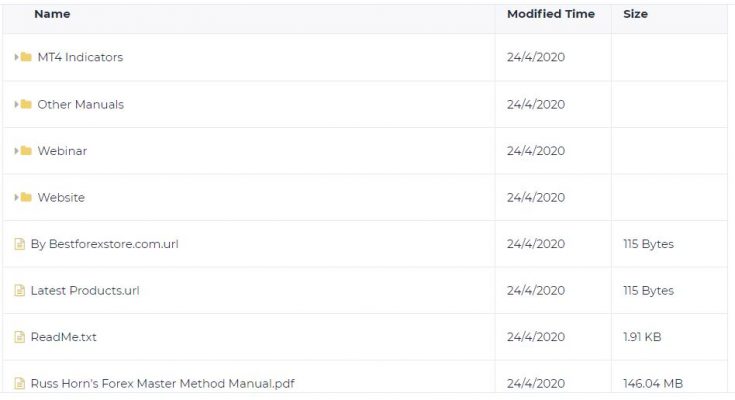
Task: Select the MT4 Indicators folder name
Action: pos(80,57)
